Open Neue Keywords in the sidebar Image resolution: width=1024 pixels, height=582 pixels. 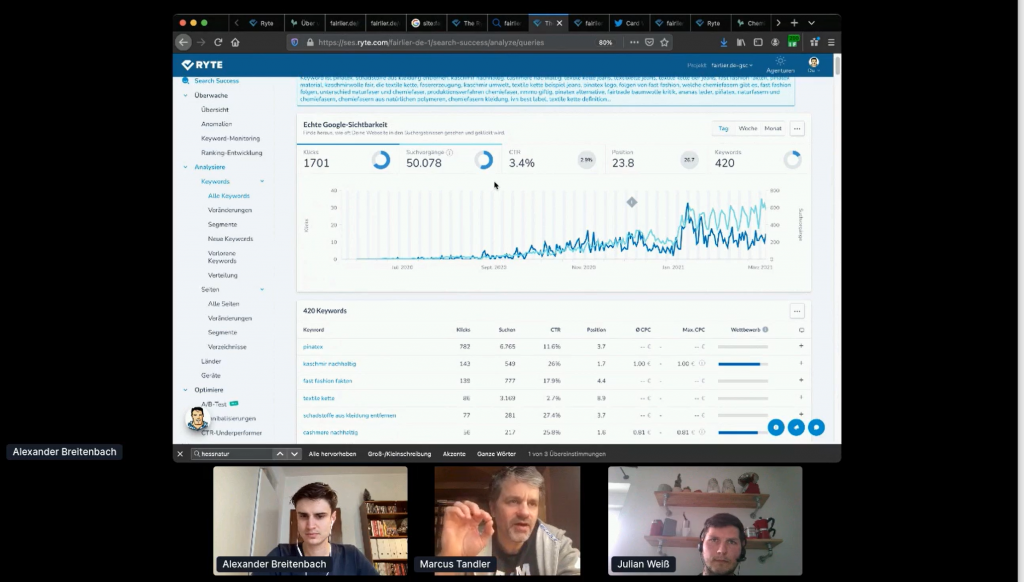(x=231, y=239)
